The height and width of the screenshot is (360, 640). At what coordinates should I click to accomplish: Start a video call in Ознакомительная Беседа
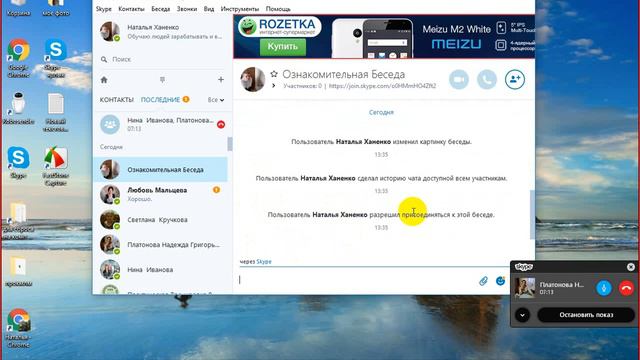pos(459,79)
